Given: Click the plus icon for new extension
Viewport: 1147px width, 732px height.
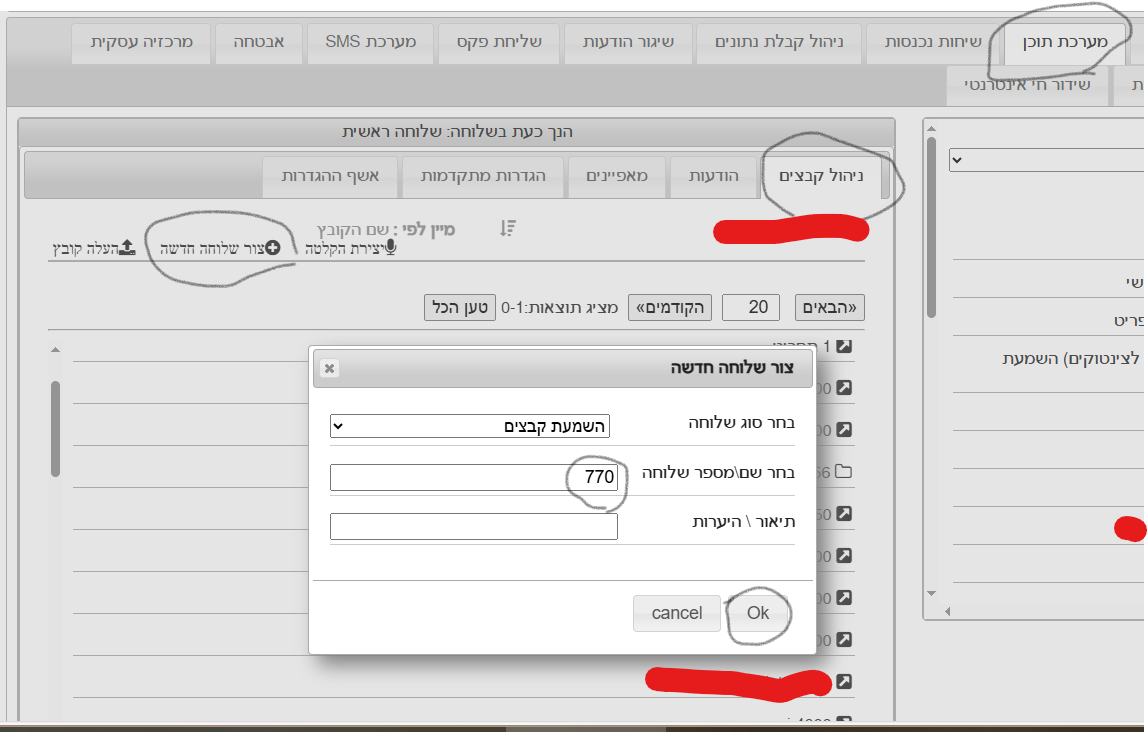Looking at the screenshot, I should [x=272, y=248].
